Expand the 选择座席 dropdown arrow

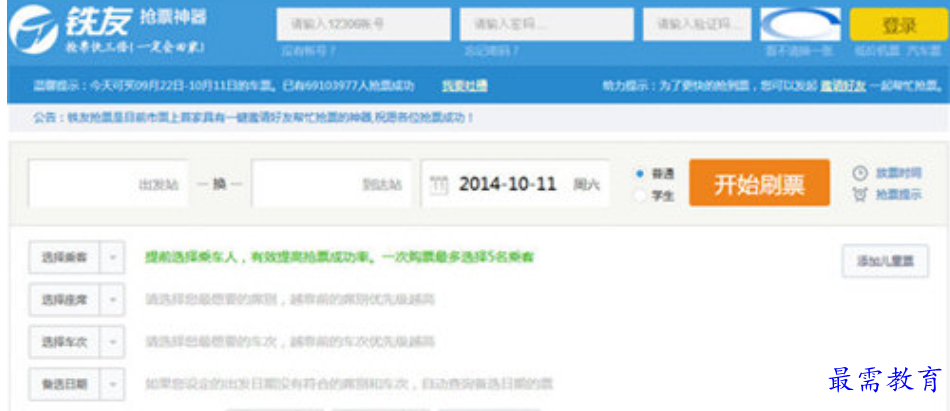coord(113,299)
